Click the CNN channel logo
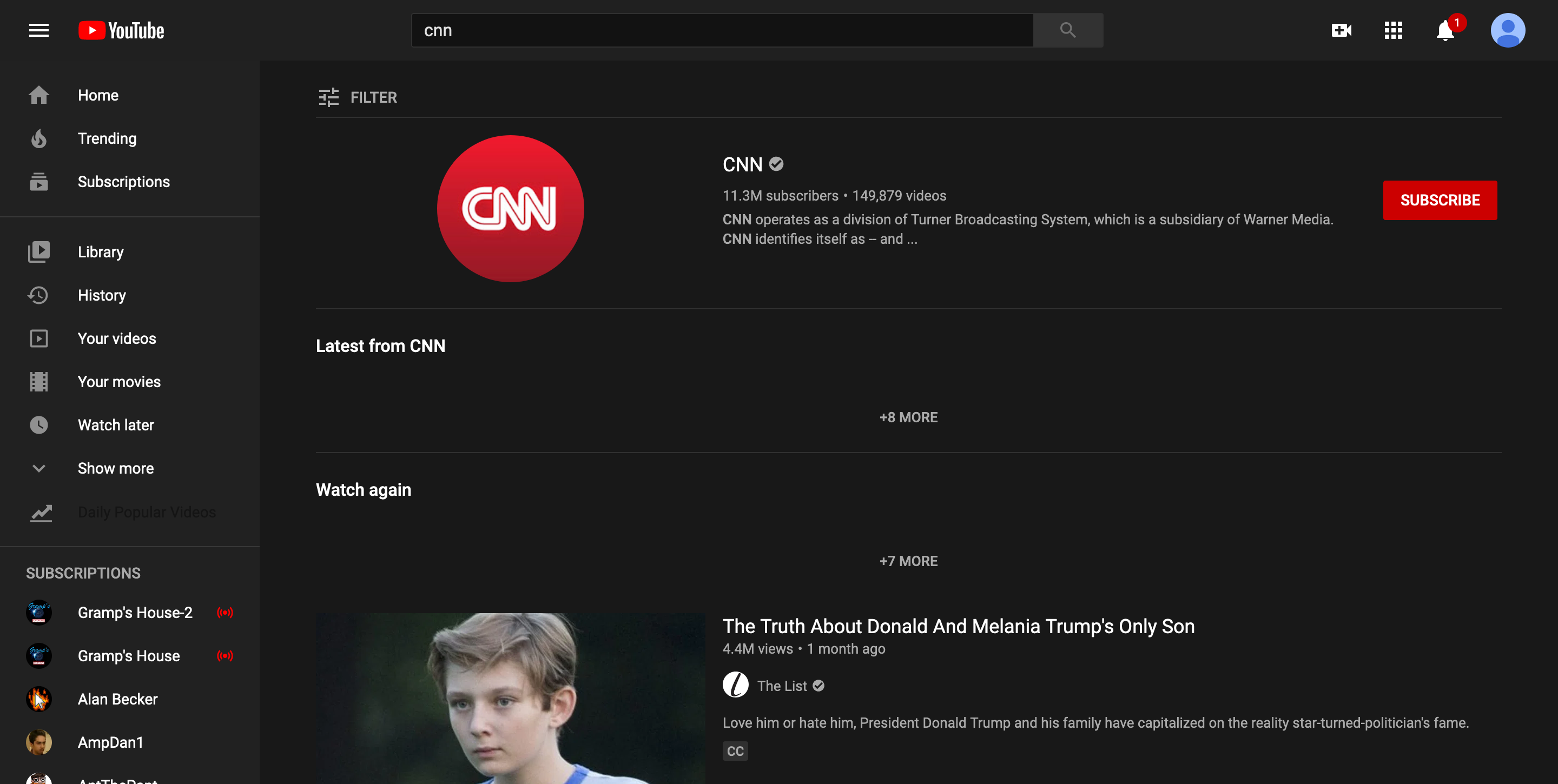 pyautogui.click(x=510, y=209)
